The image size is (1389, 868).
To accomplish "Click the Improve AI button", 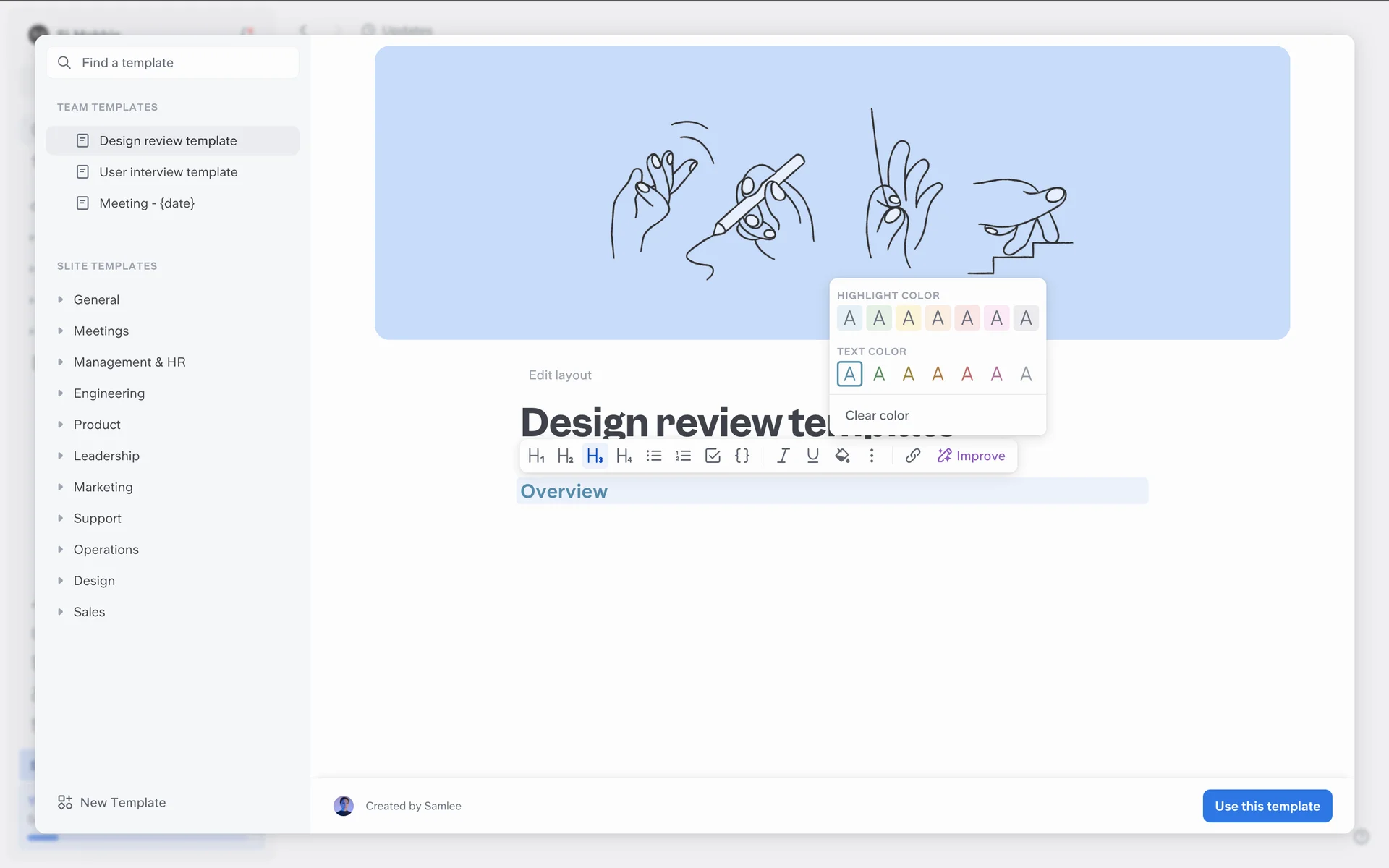I will pos(971,456).
